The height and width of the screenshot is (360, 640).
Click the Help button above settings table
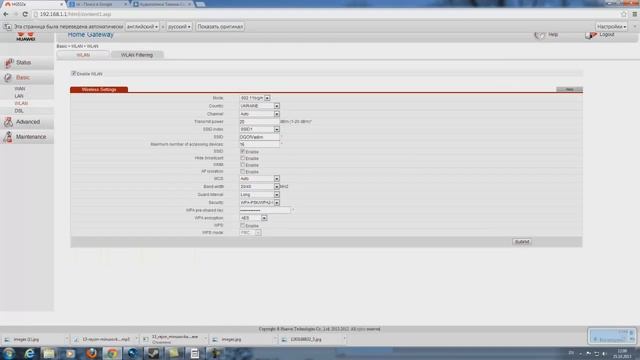point(569,89)
